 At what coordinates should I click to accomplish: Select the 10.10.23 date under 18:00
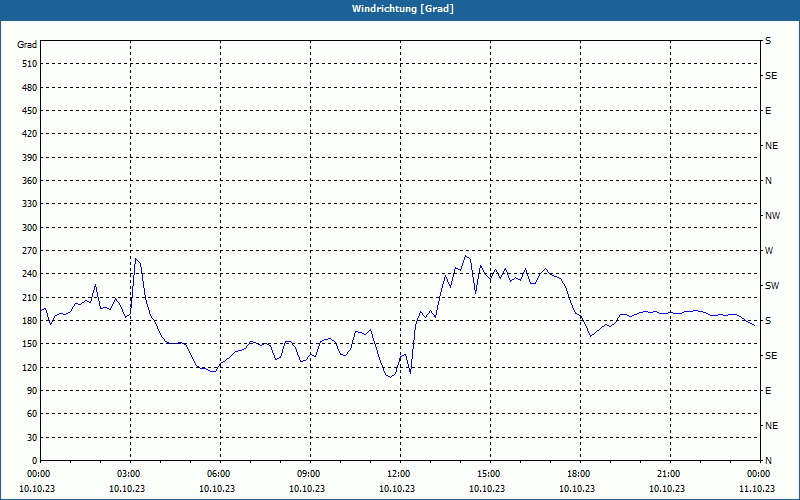click(x=577, y=488)
